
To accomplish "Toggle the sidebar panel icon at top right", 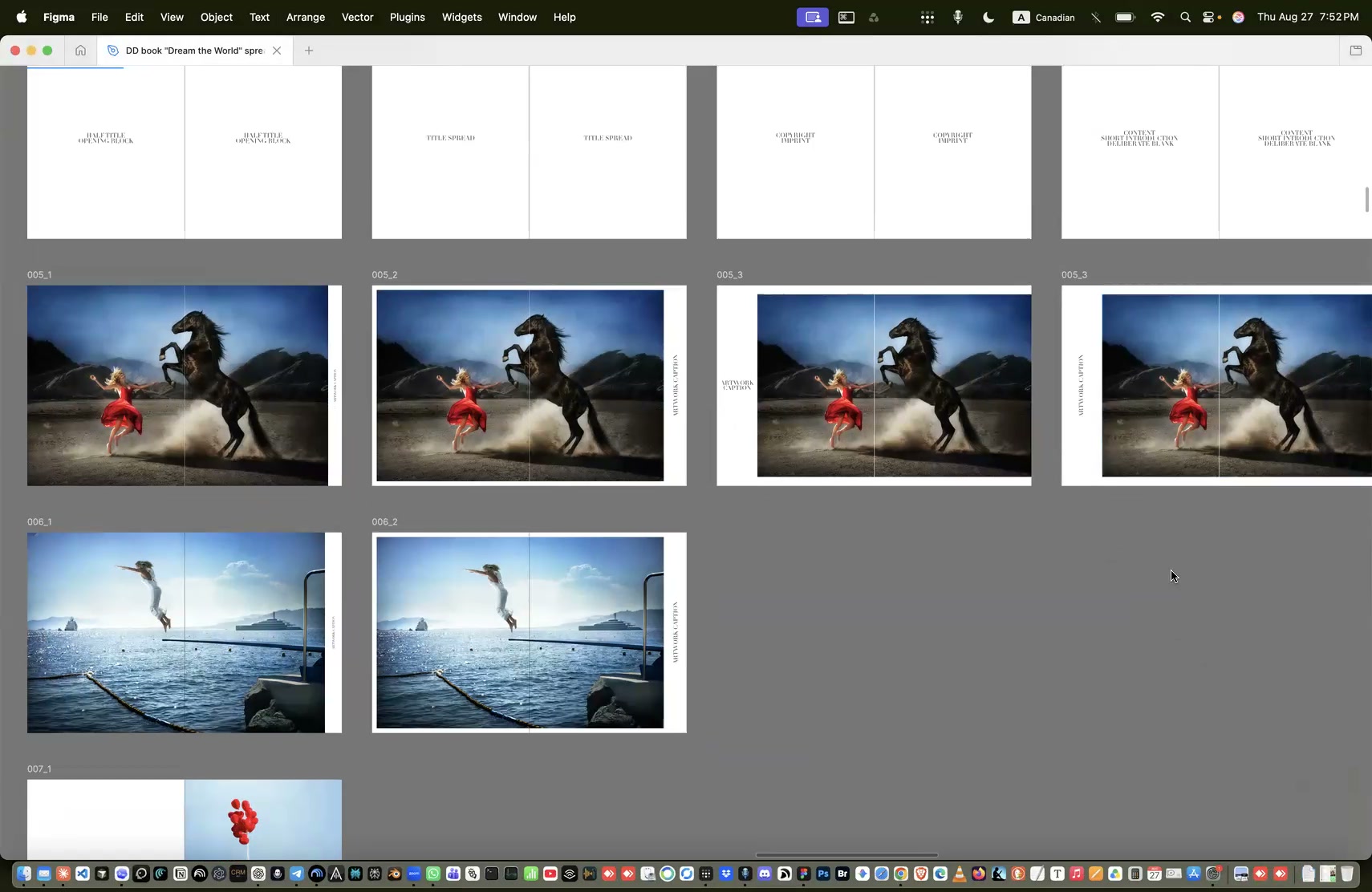I will click(1356, 51).
